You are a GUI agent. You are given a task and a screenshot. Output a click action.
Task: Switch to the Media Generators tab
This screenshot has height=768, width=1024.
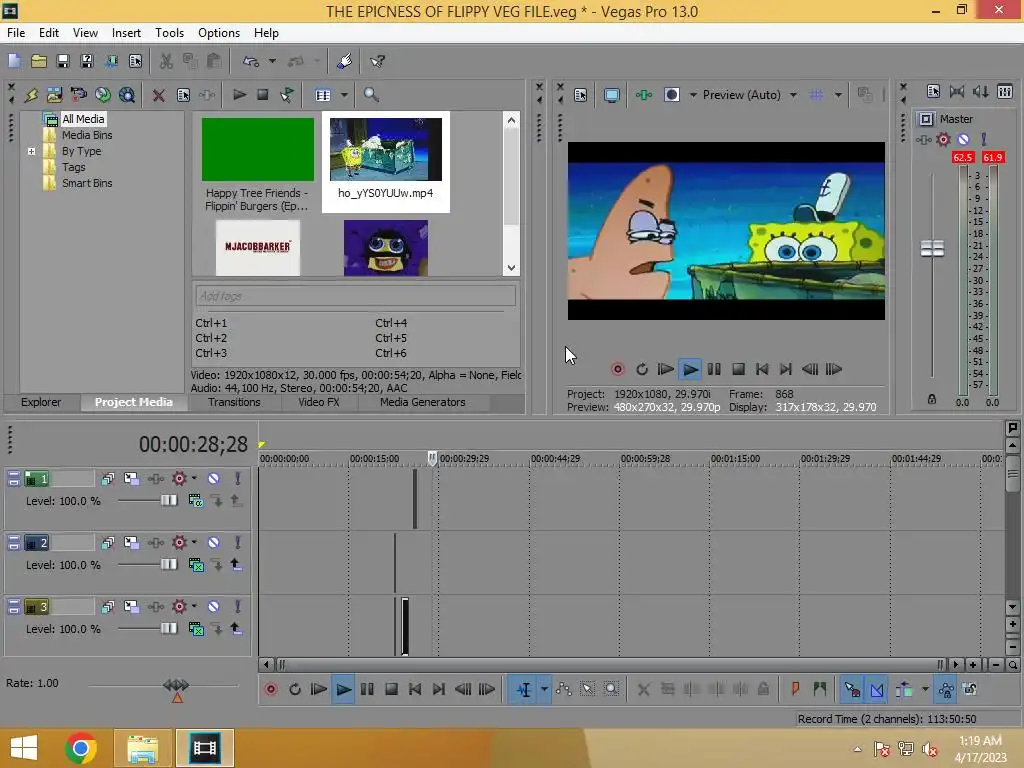(423, 402)
